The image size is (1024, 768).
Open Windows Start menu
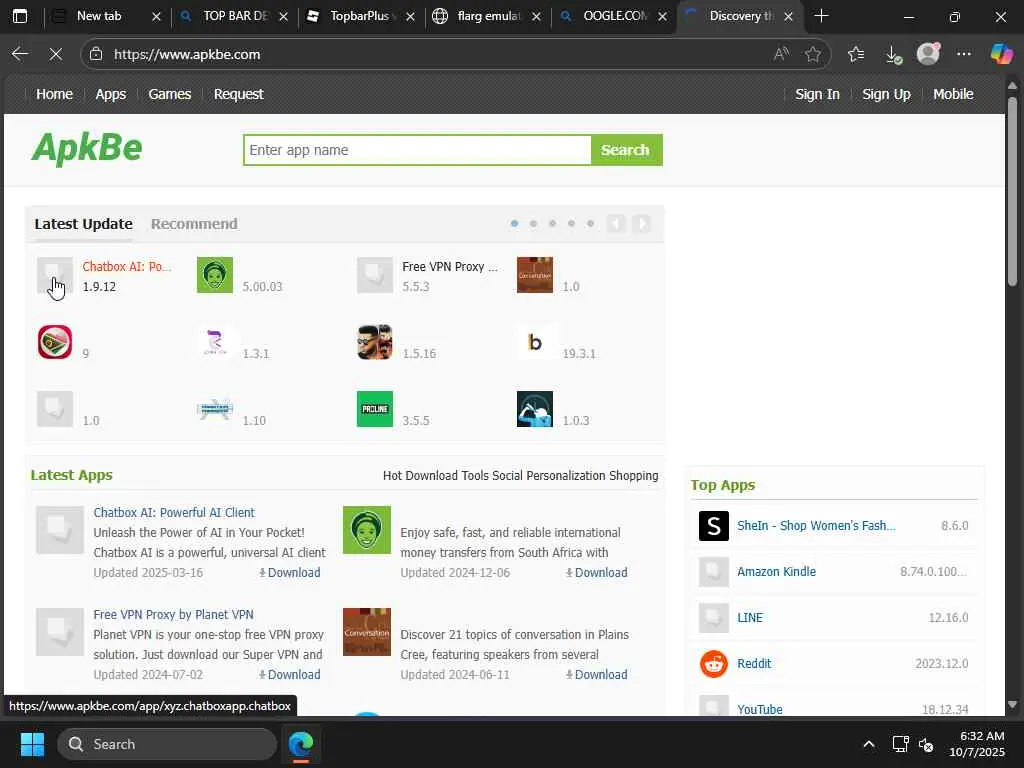coord(32,744)
